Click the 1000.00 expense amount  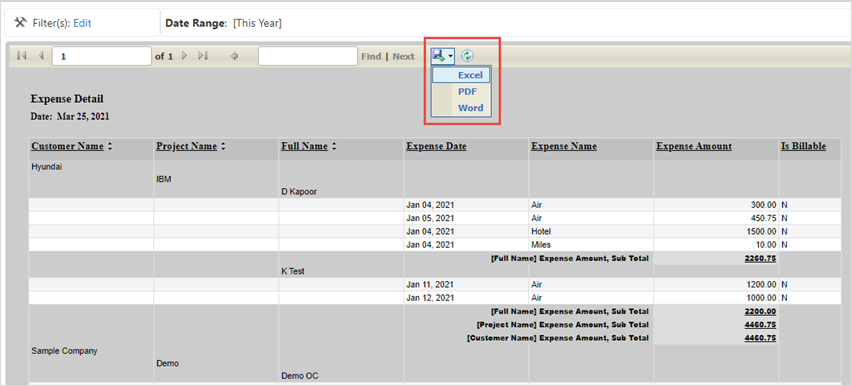tap(761, 297)
